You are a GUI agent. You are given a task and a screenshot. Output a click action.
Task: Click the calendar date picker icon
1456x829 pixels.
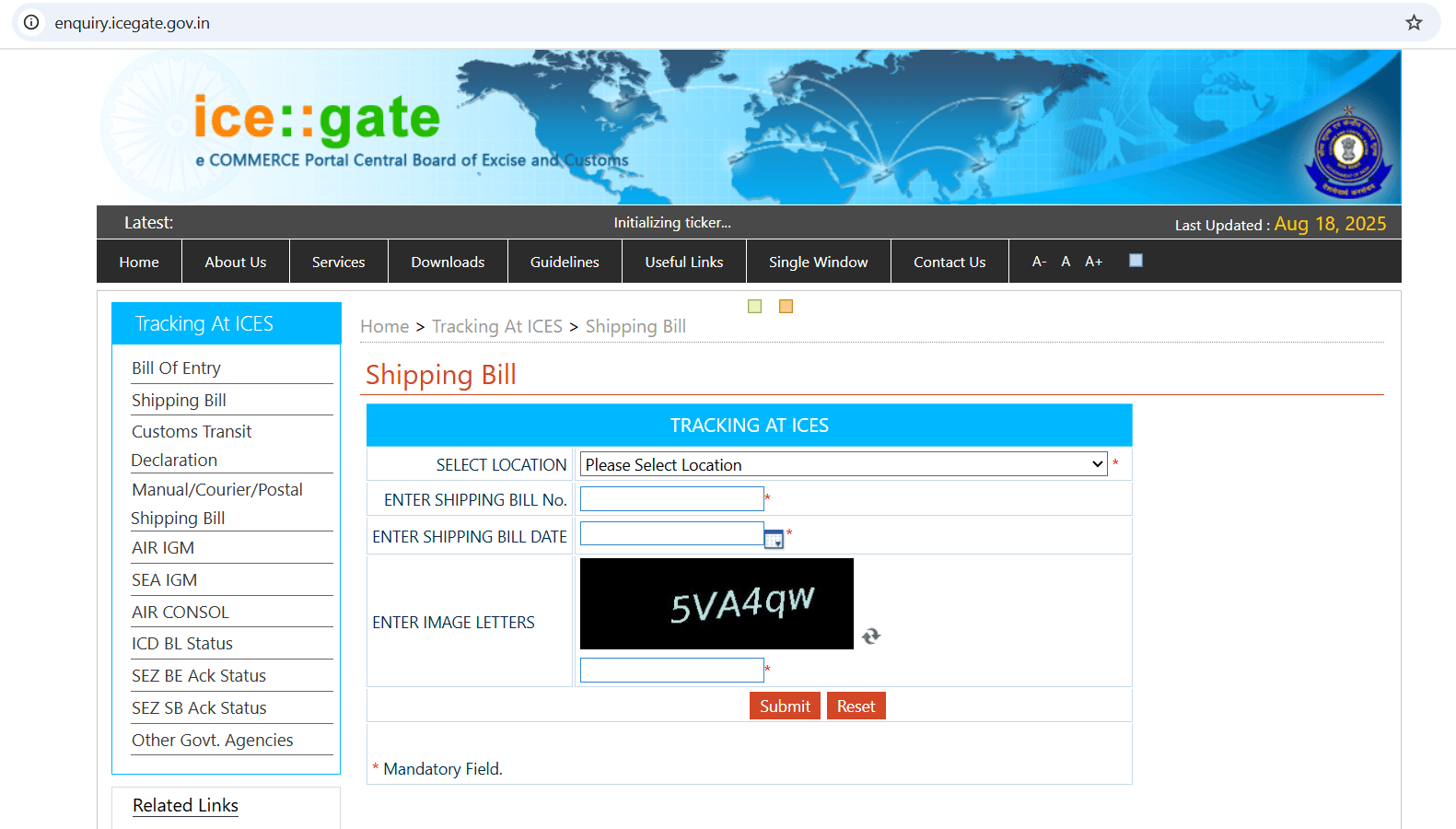coord(774,539)
